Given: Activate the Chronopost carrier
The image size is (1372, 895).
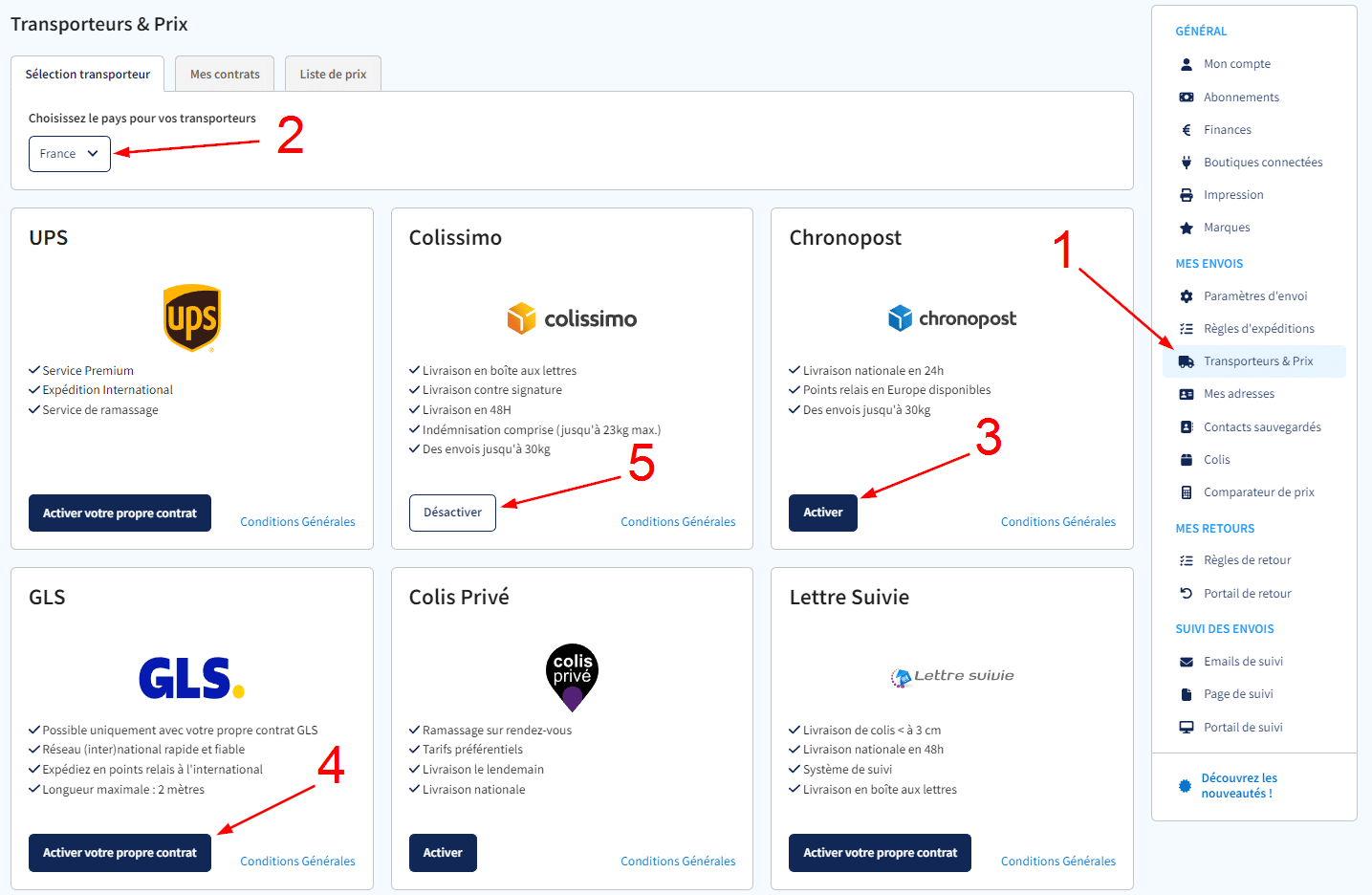Looking at the screenshot, I should 822,513.
